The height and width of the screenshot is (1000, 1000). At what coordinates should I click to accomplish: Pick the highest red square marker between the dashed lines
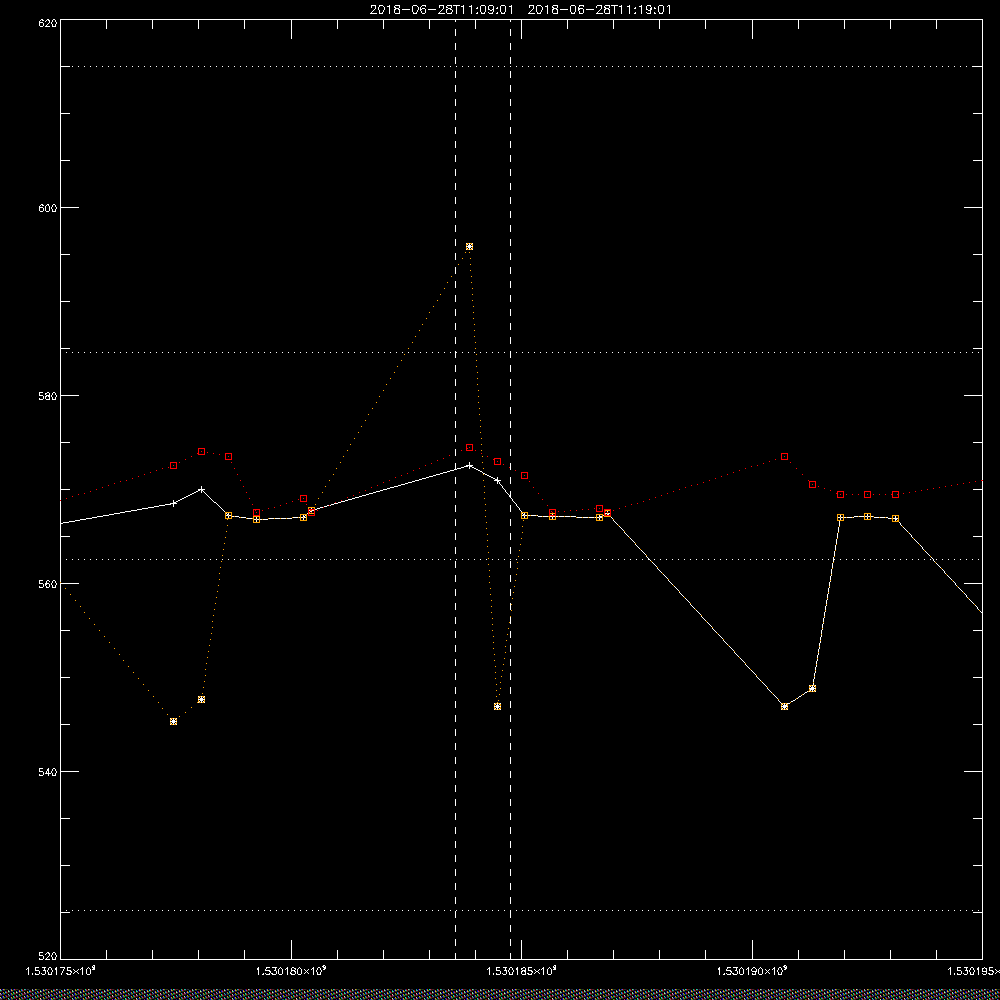pyautogui.click(x=469, y=448)
